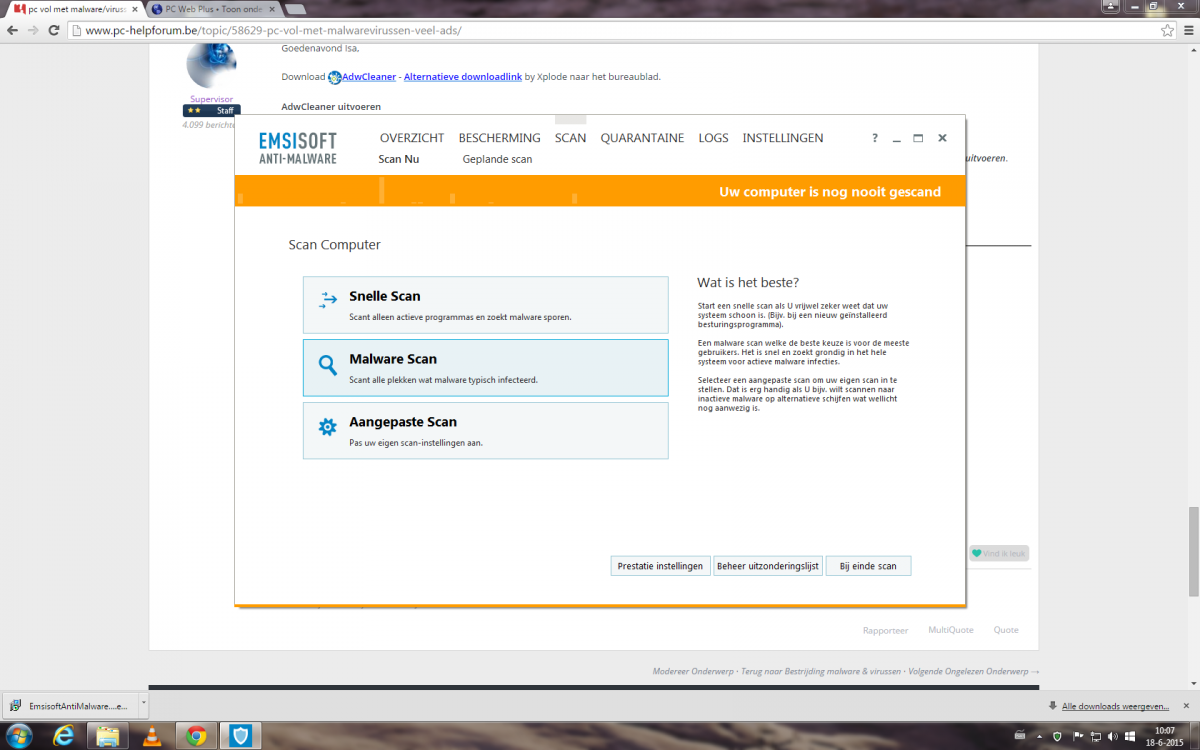
Task: Click the Snelle Scan arrows icon
Action: (328, 300)
